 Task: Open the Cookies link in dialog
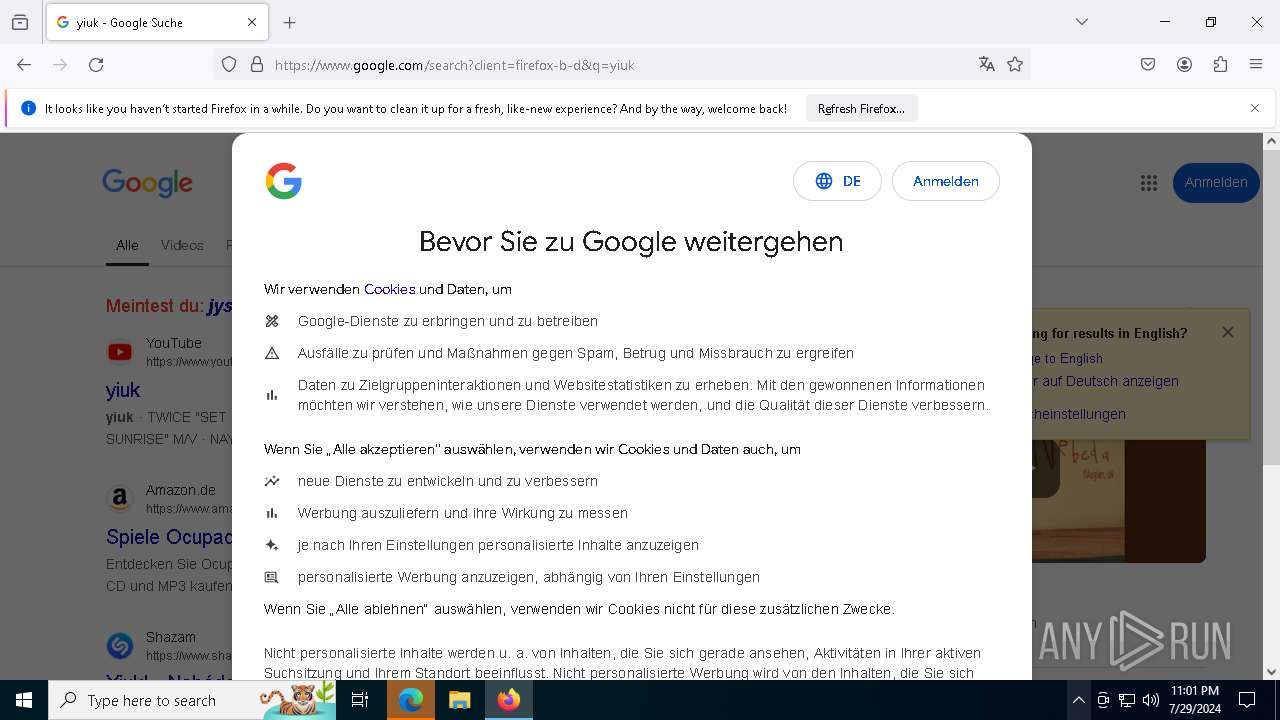[390, 289]
